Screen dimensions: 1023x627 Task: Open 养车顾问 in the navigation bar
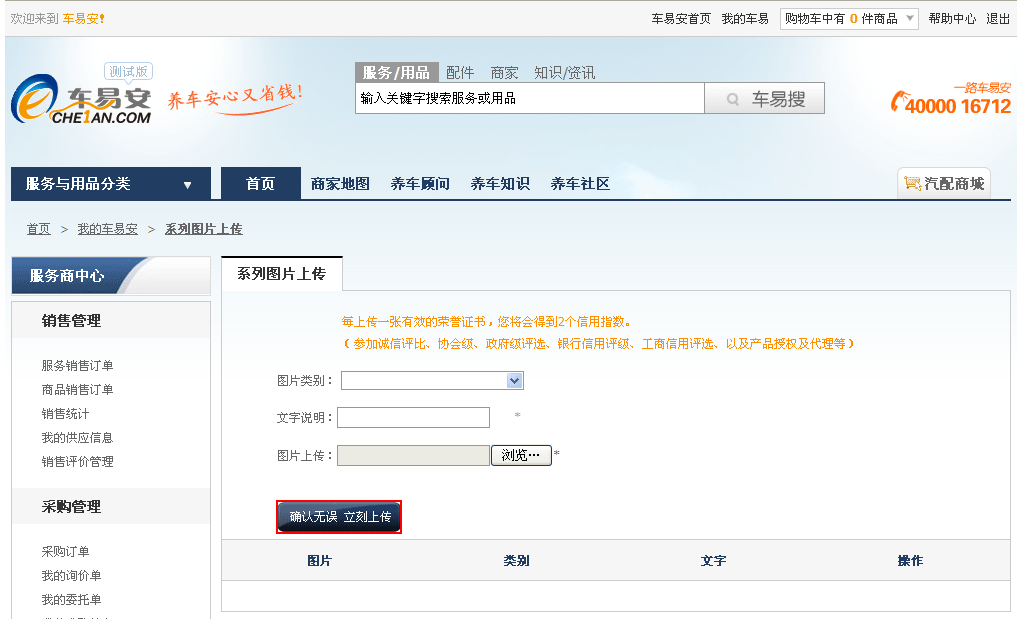tap(420, 184)
